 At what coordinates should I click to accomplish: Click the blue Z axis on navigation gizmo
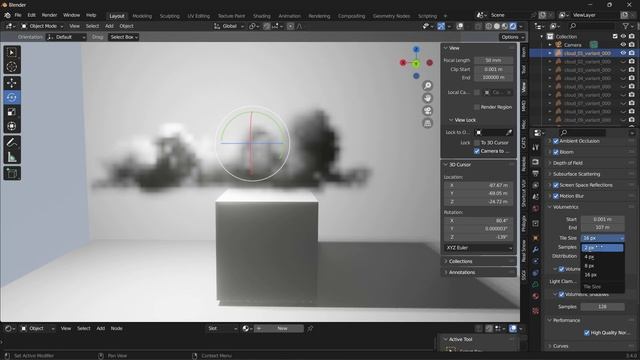416,49
